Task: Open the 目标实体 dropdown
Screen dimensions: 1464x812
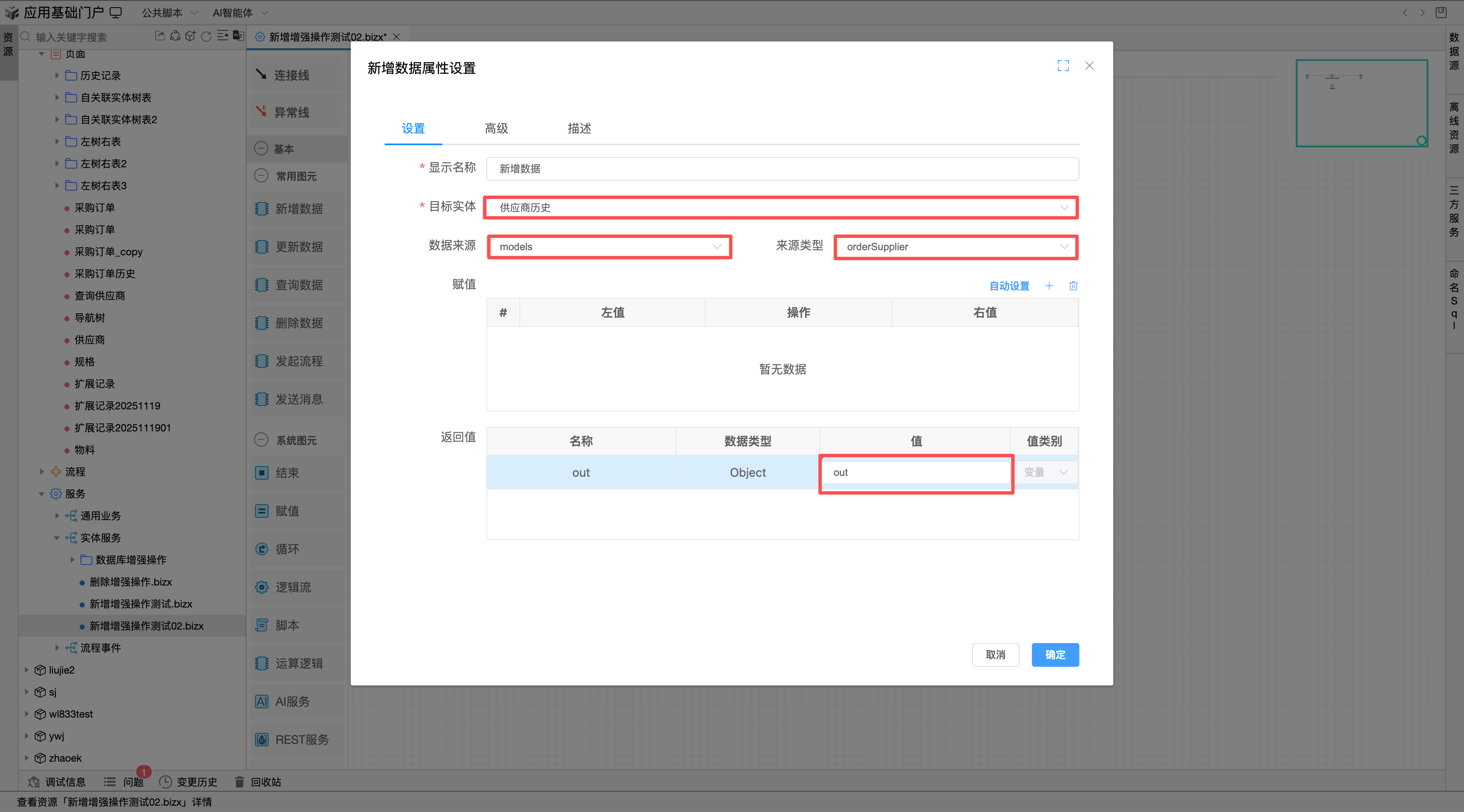Action: [781, 208]
